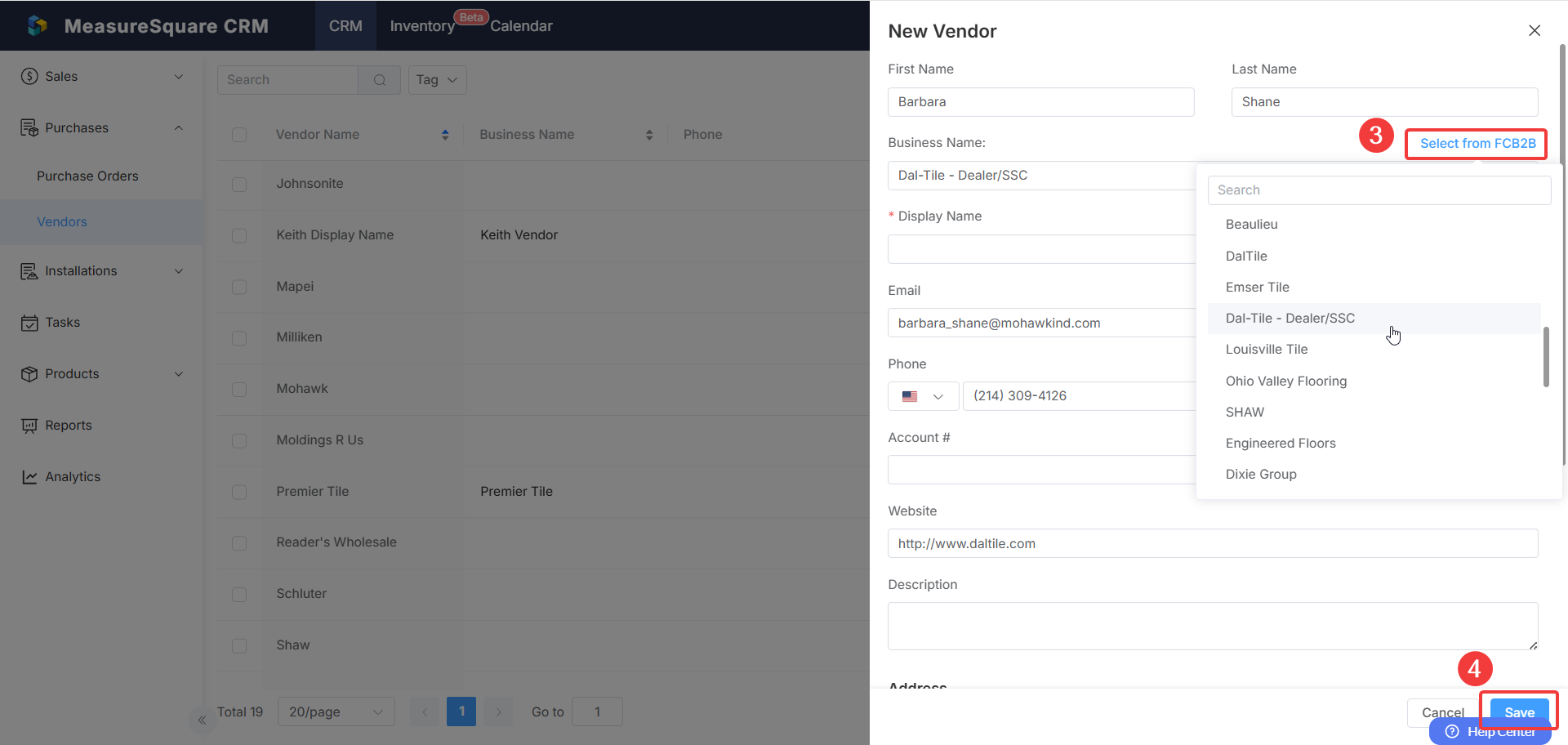Choose DalTile from the FCB2B list

pos(1374,257)
